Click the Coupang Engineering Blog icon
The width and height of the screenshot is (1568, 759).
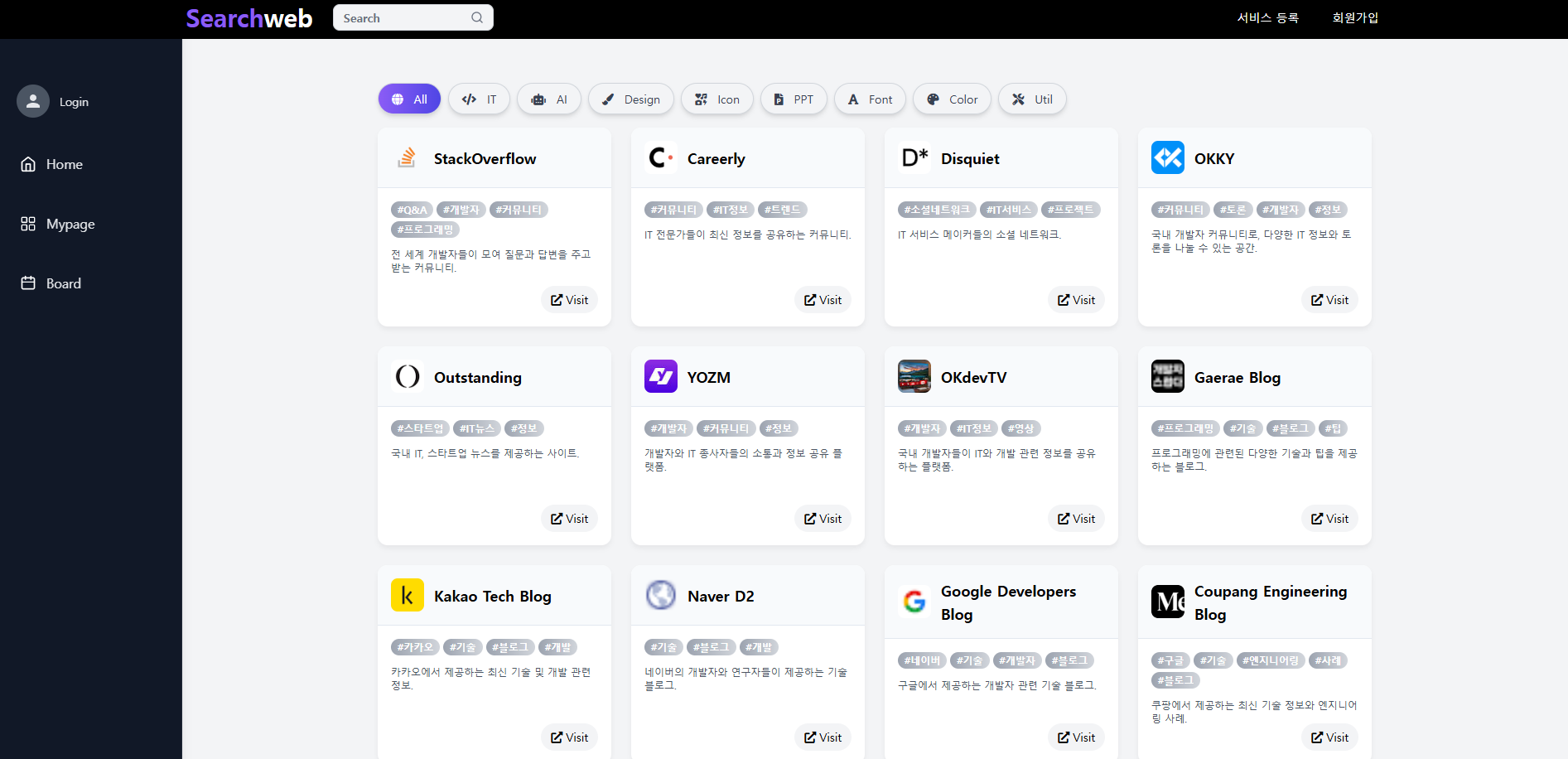1167,602
